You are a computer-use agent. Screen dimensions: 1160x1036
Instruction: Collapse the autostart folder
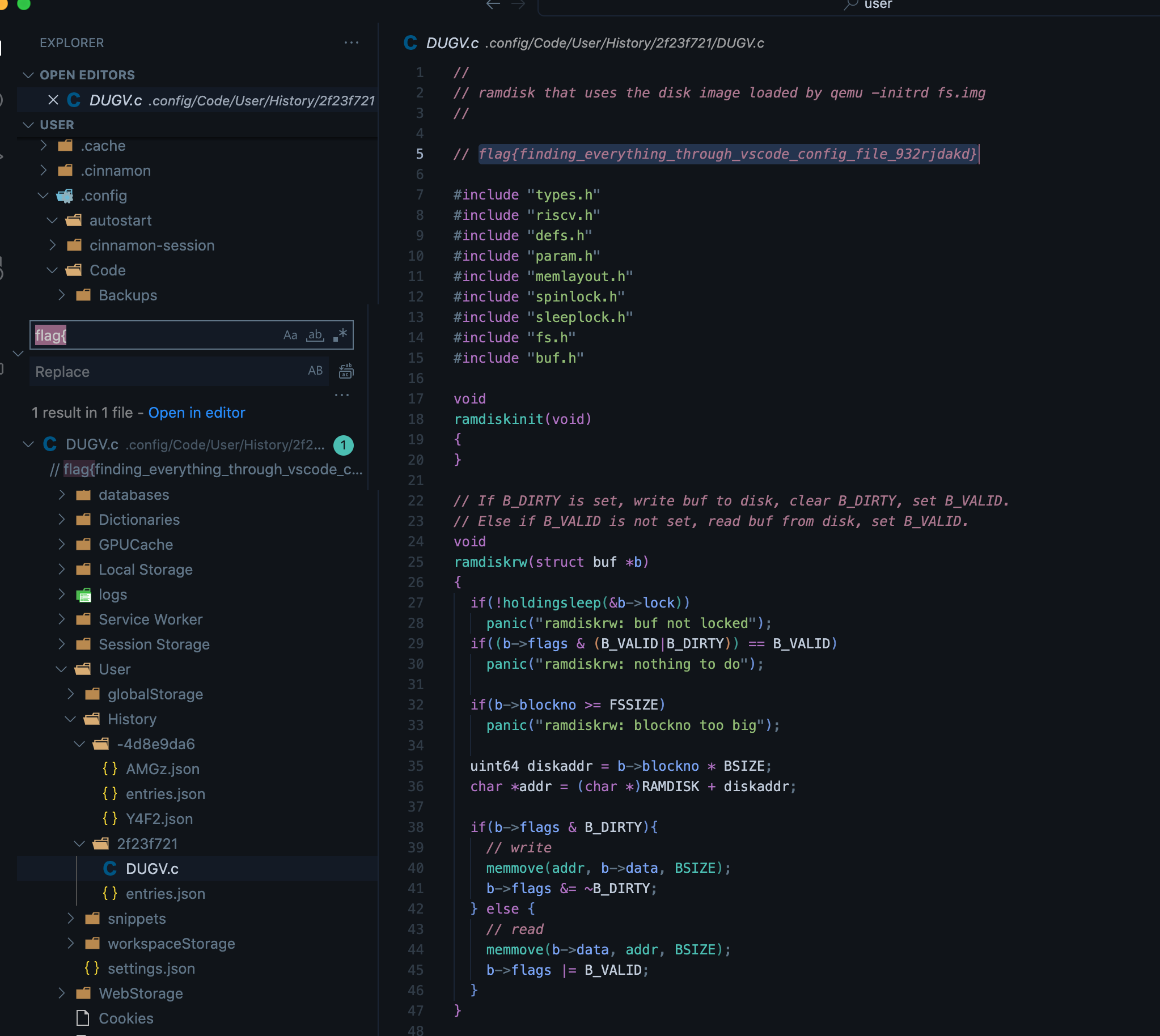point(52,220)
